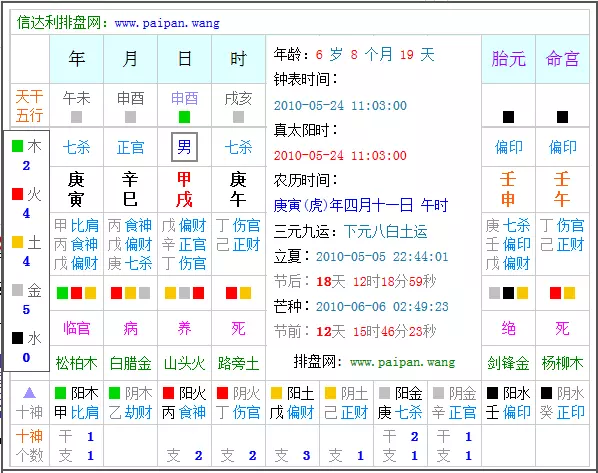The width and height of the screenshot is (598, 473).
Task: Click the red 甲戌 day pillar
Action: pyautogui.click(x=185, y=189)
